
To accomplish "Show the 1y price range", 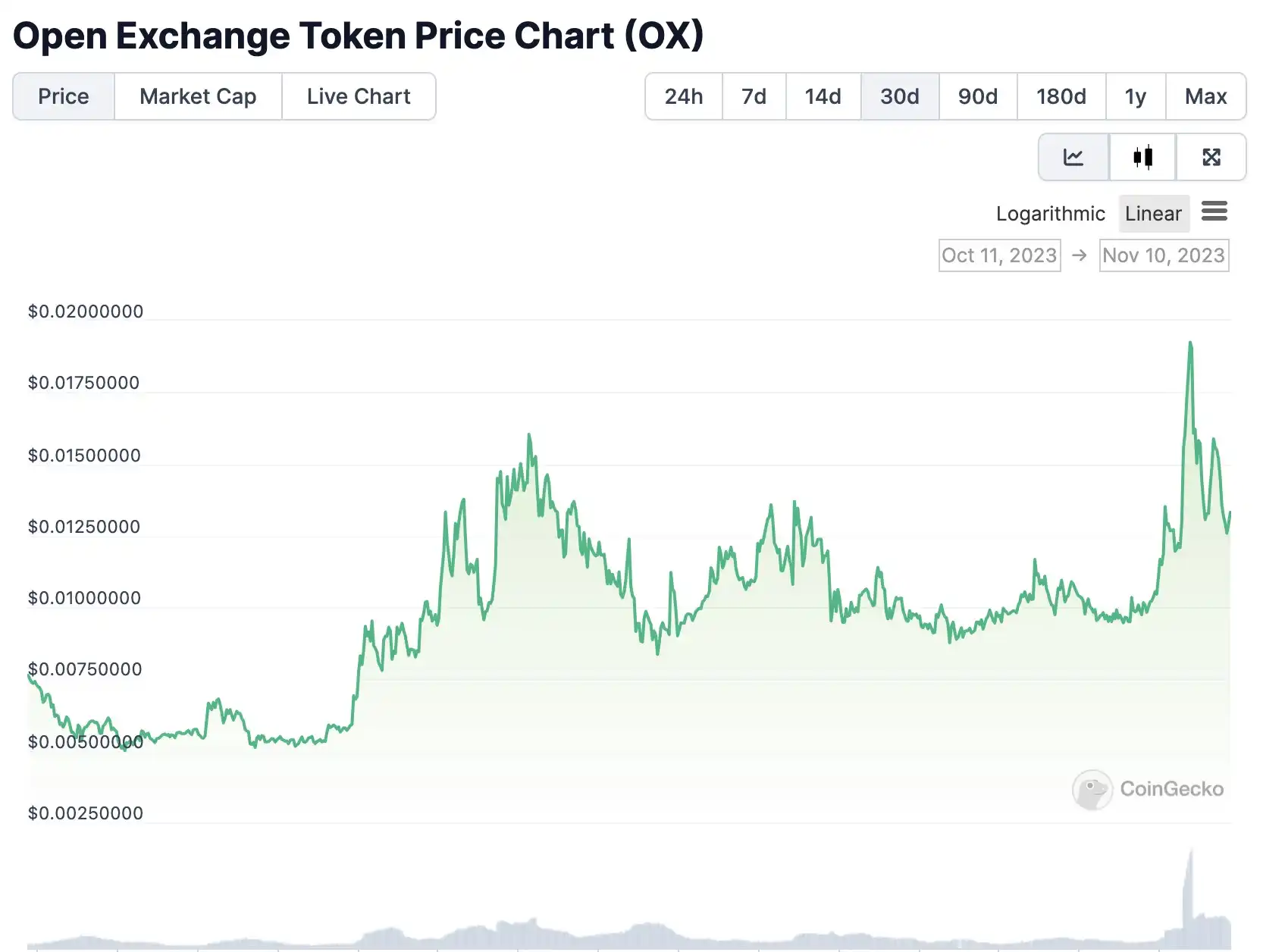I will [x=1135, y=96].
